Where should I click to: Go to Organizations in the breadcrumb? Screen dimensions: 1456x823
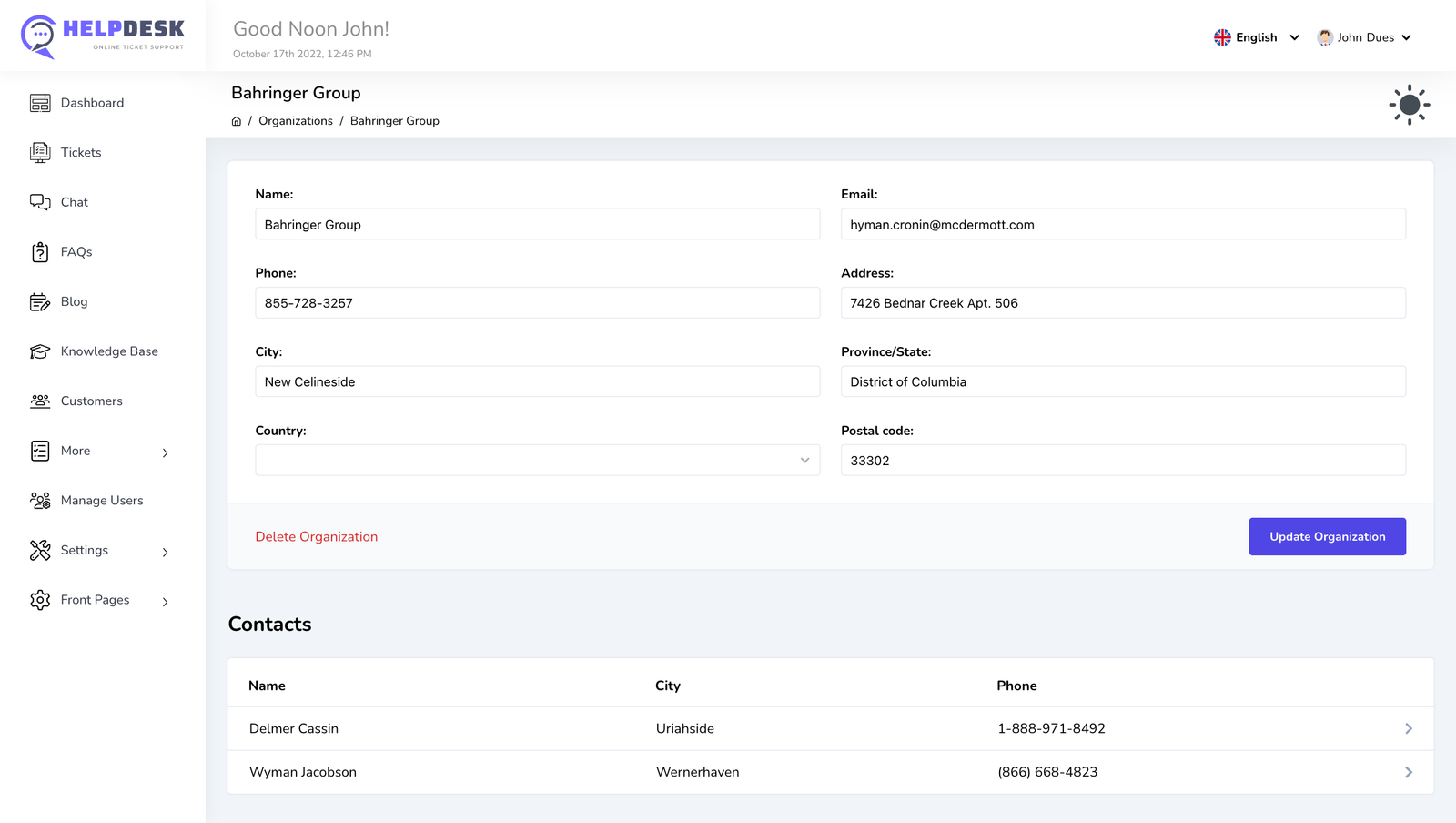click(x=296, y=121)
